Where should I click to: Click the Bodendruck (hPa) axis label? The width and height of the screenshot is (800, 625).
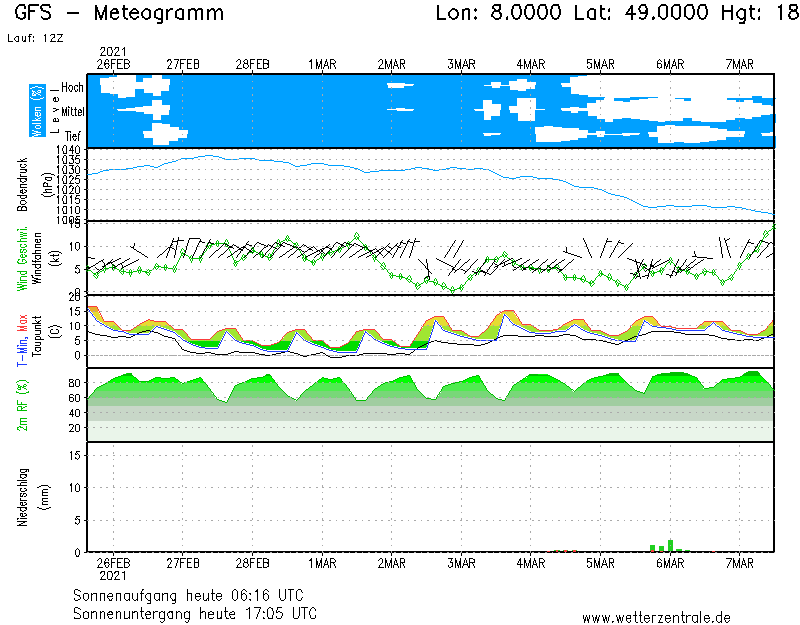coord(25,183)
